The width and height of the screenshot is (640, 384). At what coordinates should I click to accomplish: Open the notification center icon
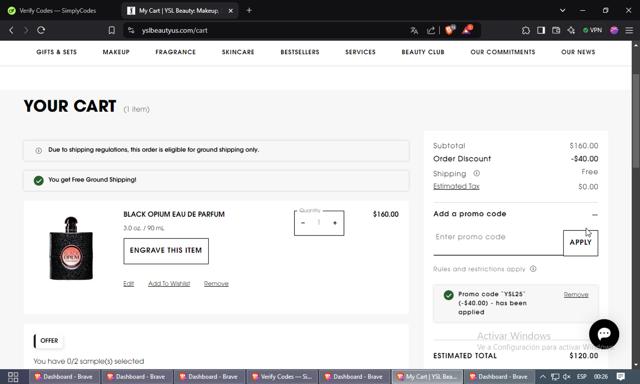(x=620, y=377)
